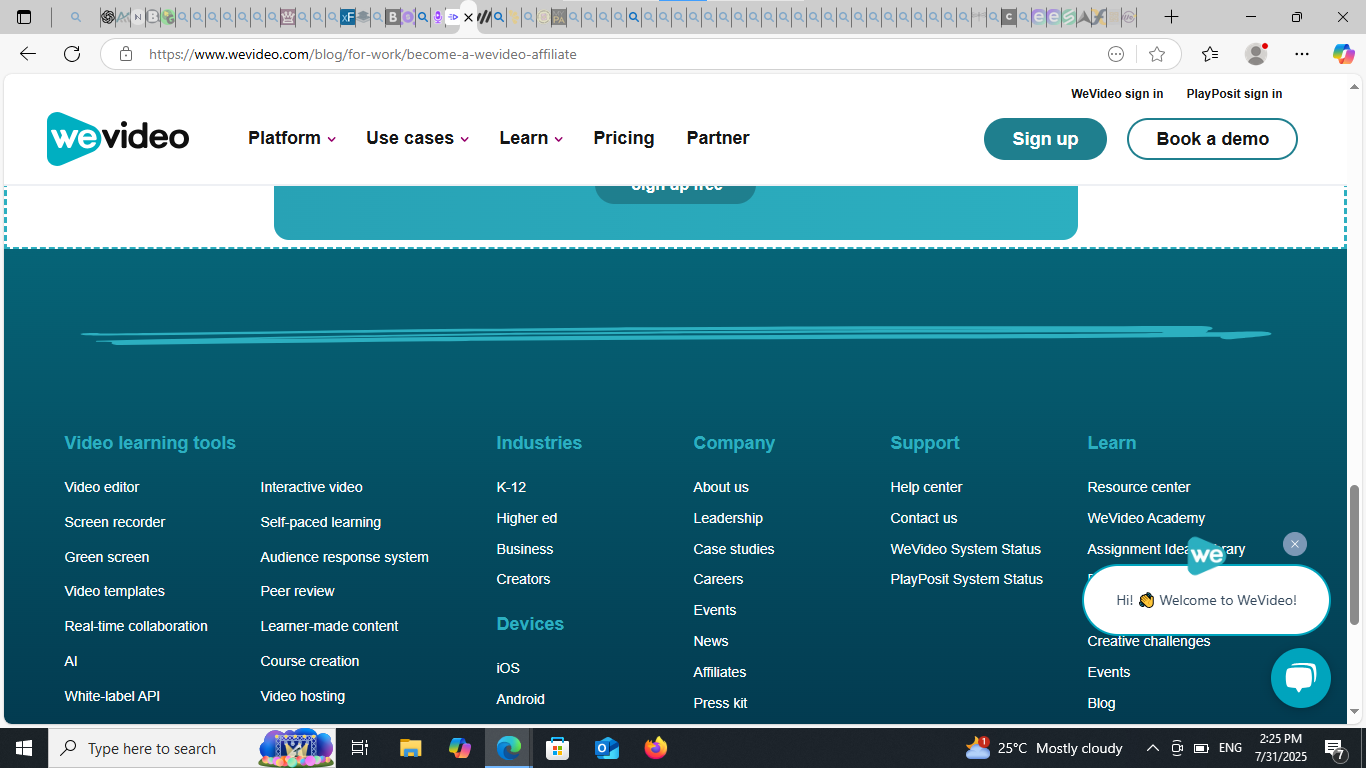Launch the Copilot sidebar icon
The height and width of the screenshot is (768, 1366).
coord(1343,54)
